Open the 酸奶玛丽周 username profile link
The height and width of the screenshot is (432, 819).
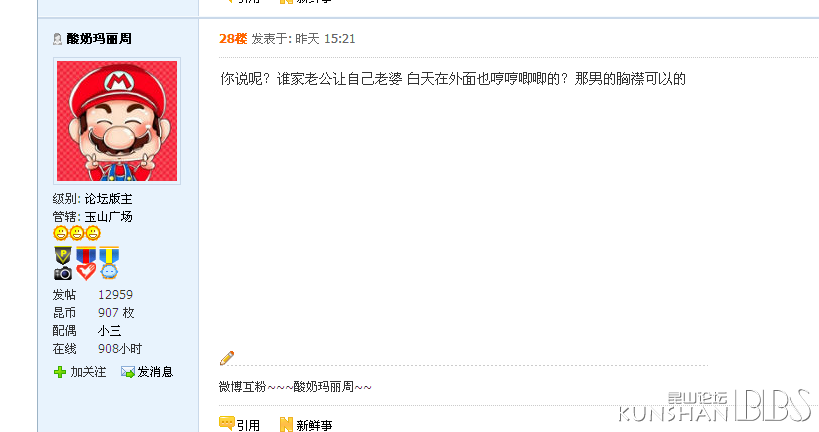click(x=99, y=39)
